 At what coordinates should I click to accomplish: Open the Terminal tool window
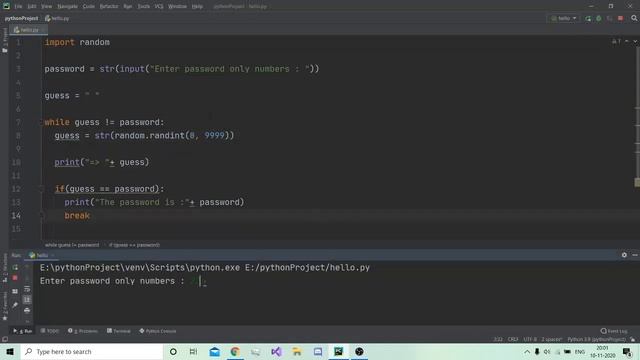click(119, 331)
